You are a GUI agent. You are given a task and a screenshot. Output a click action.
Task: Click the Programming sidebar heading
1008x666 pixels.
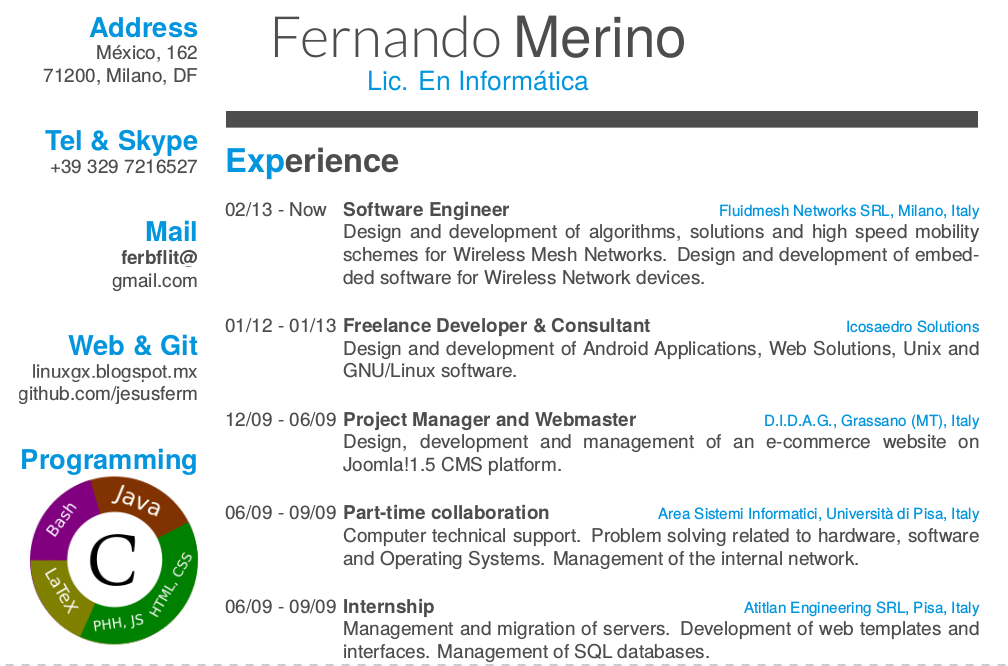point(109,460)
